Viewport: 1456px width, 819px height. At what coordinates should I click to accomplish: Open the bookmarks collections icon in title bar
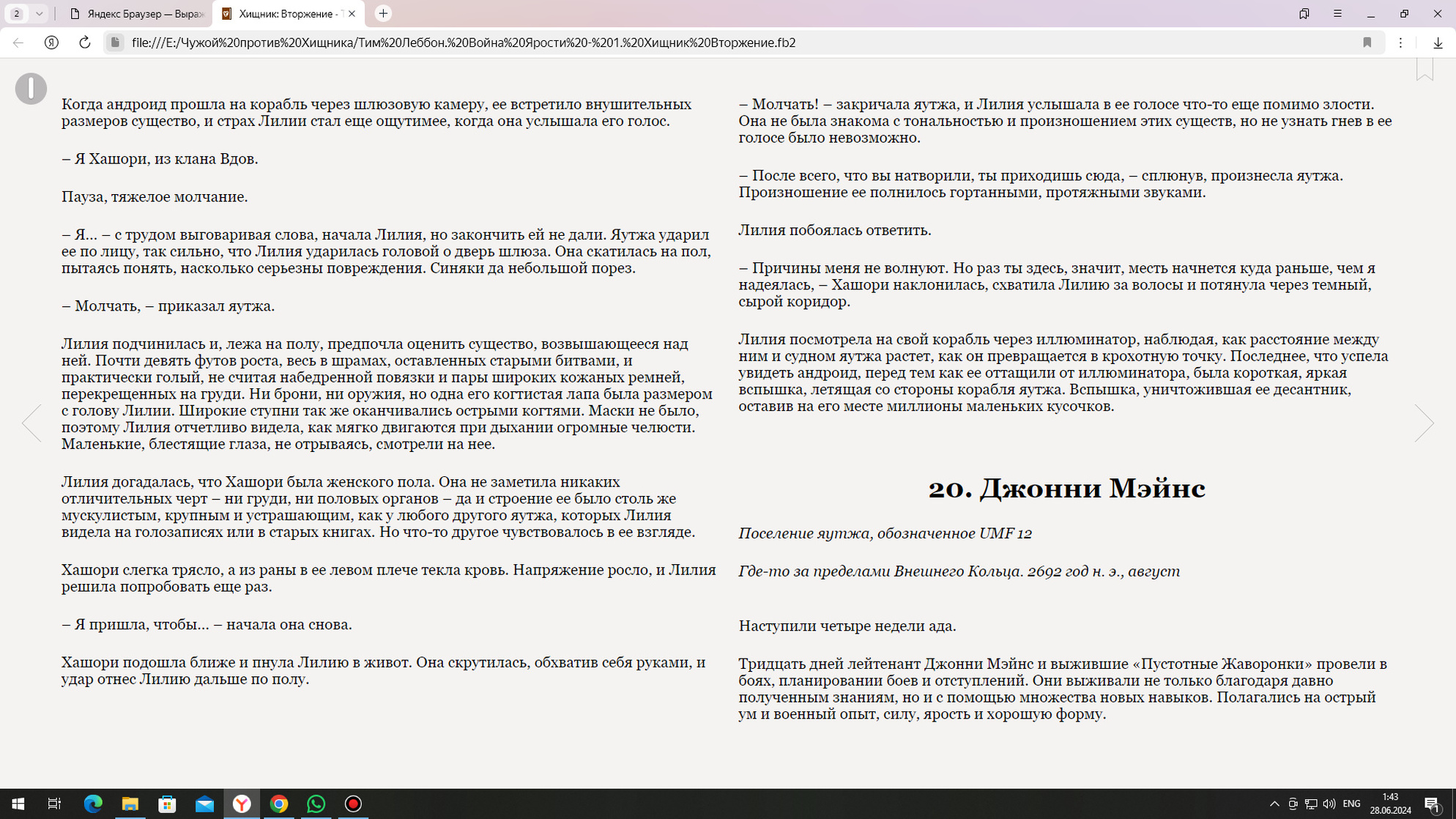(1304, 13)
